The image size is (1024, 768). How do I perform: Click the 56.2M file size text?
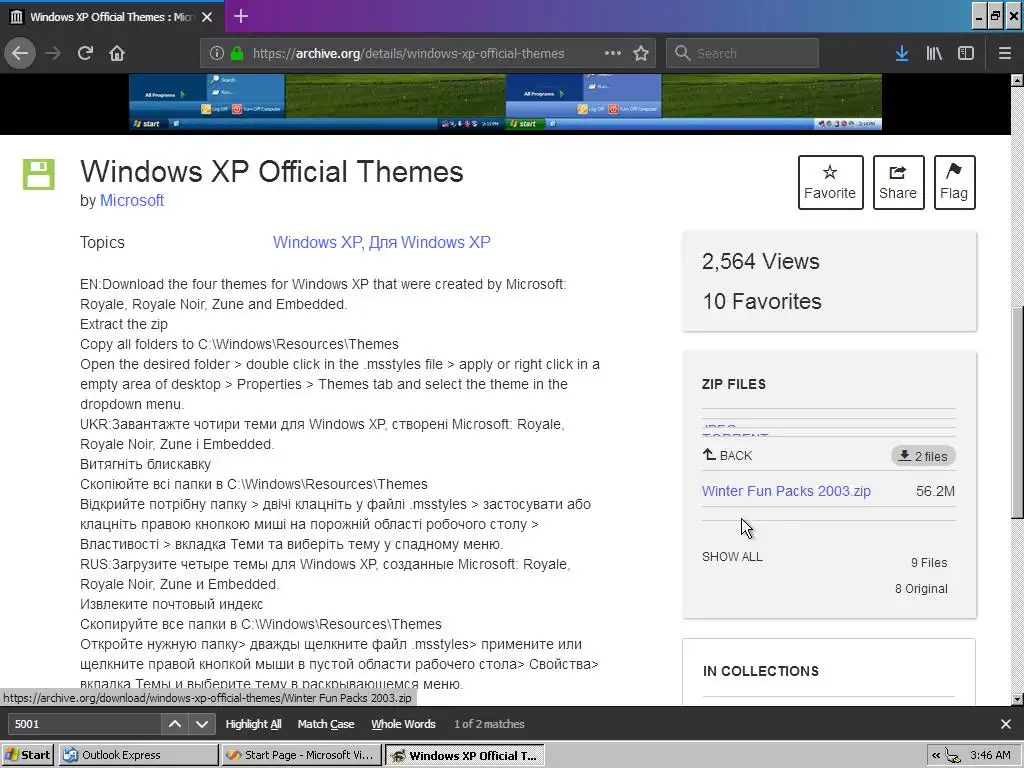pyautogui.click(x=935, y=491)
